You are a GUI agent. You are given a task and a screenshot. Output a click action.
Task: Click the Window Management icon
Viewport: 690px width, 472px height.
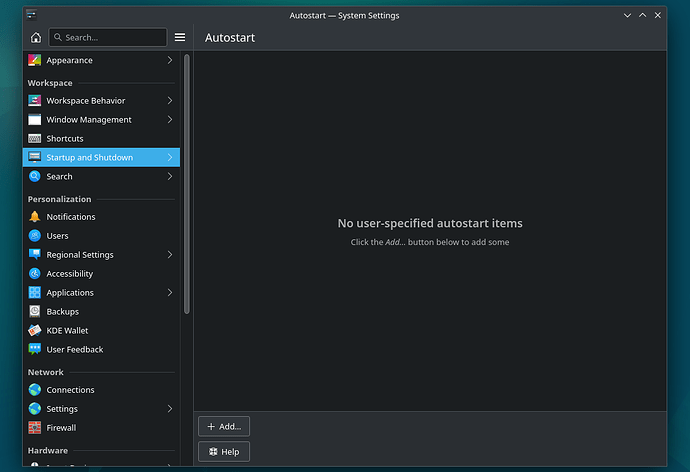34,120
